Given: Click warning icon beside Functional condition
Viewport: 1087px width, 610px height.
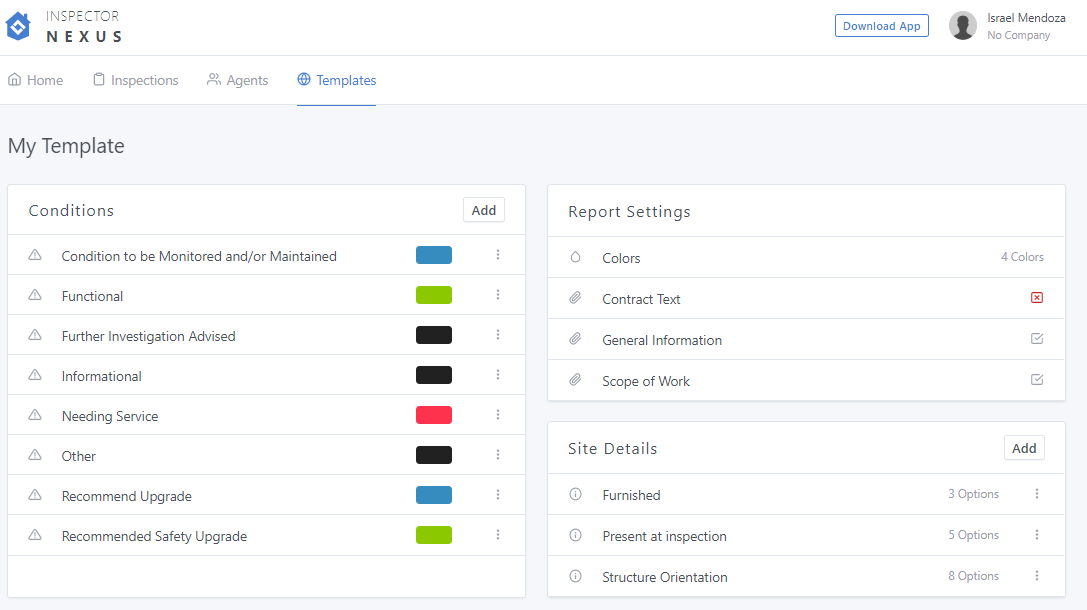Looking at the screenshot, I should [x=35, y=295].
